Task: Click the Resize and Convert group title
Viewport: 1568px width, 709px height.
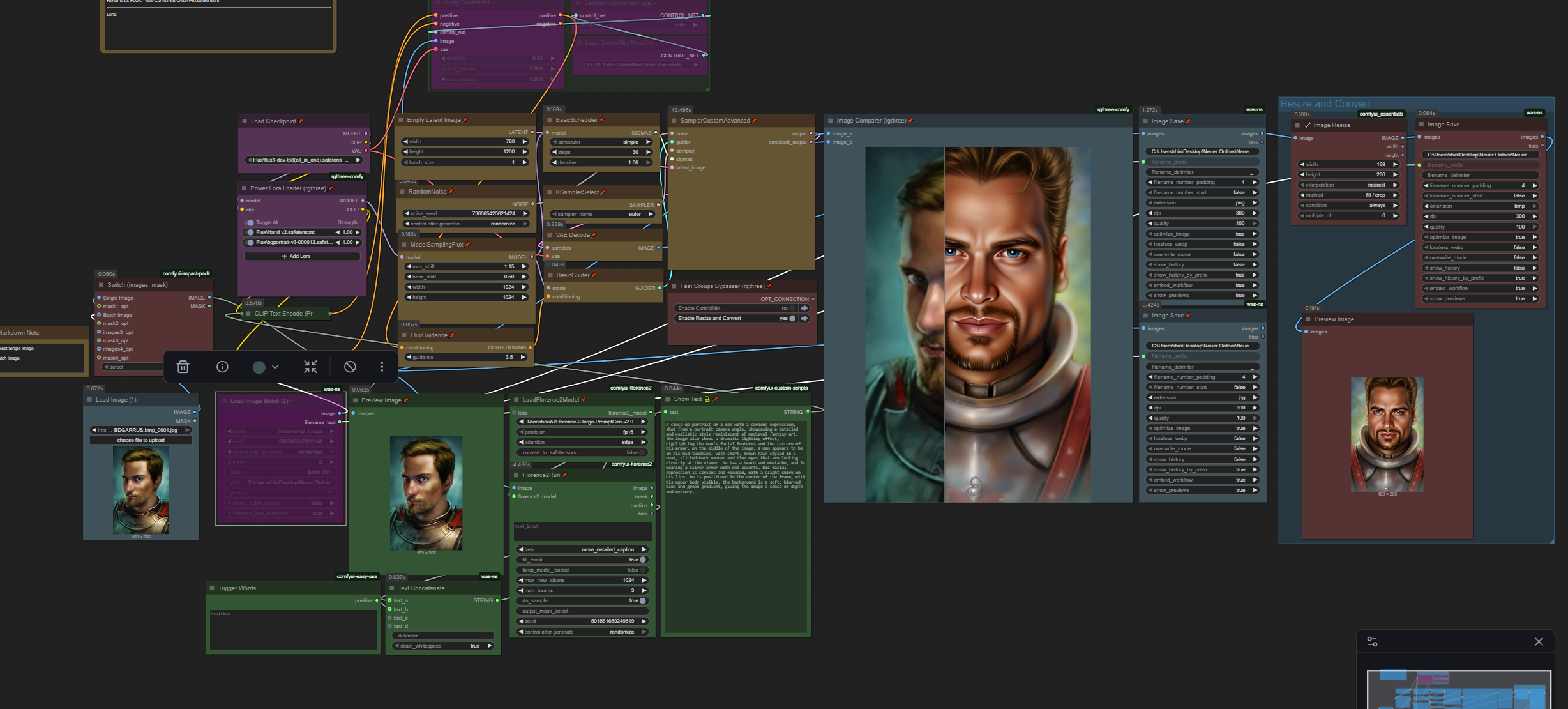Action: click(x=1325, y=103)
